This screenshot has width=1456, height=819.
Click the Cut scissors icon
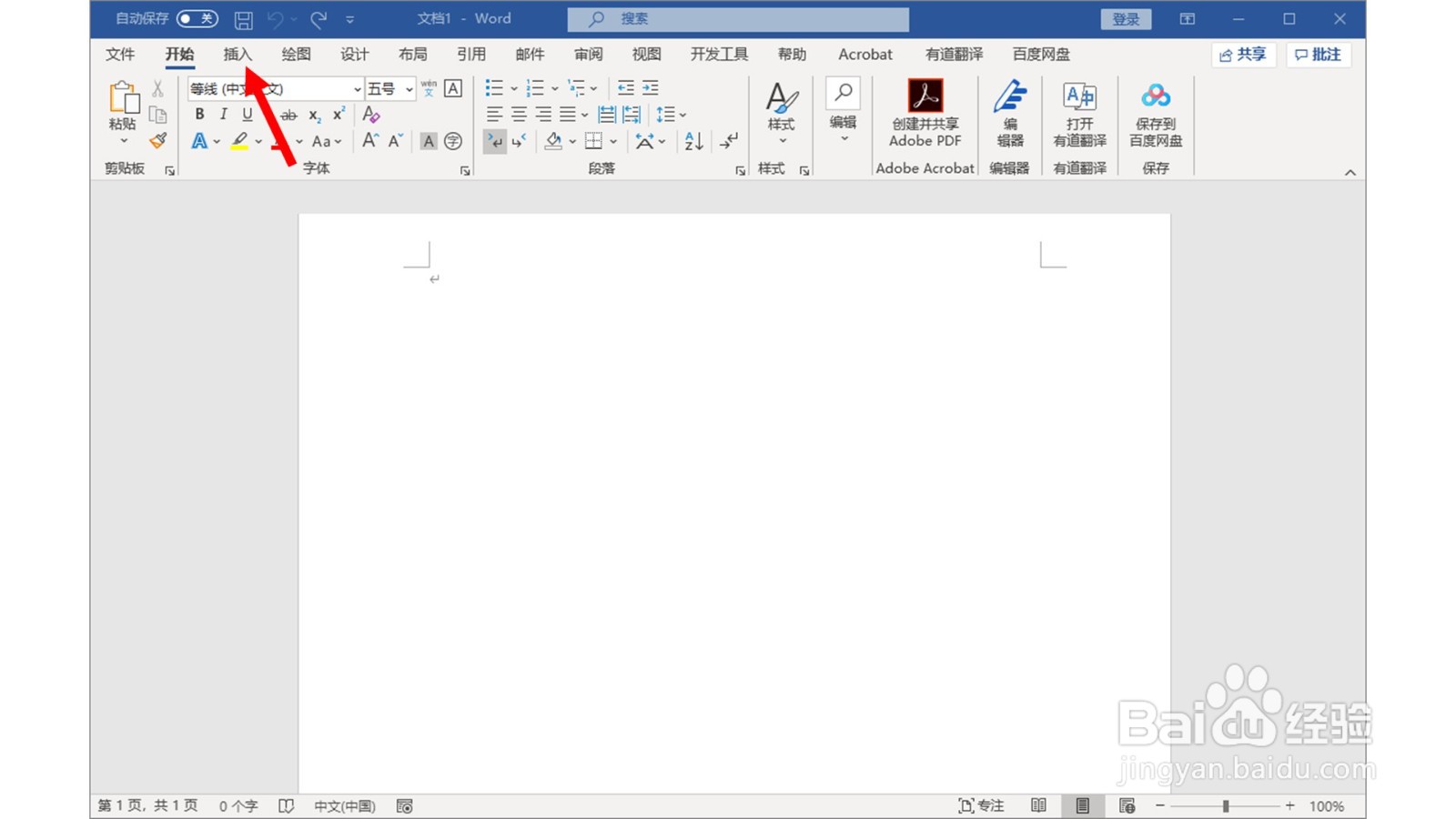click(157, 88)
